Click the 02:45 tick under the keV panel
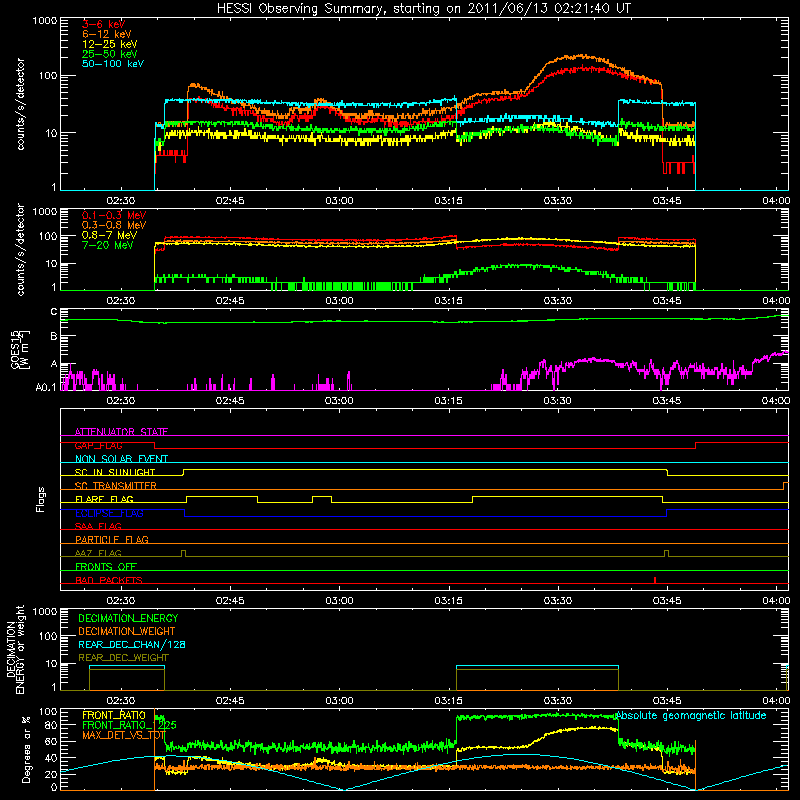 coord(230,201)
